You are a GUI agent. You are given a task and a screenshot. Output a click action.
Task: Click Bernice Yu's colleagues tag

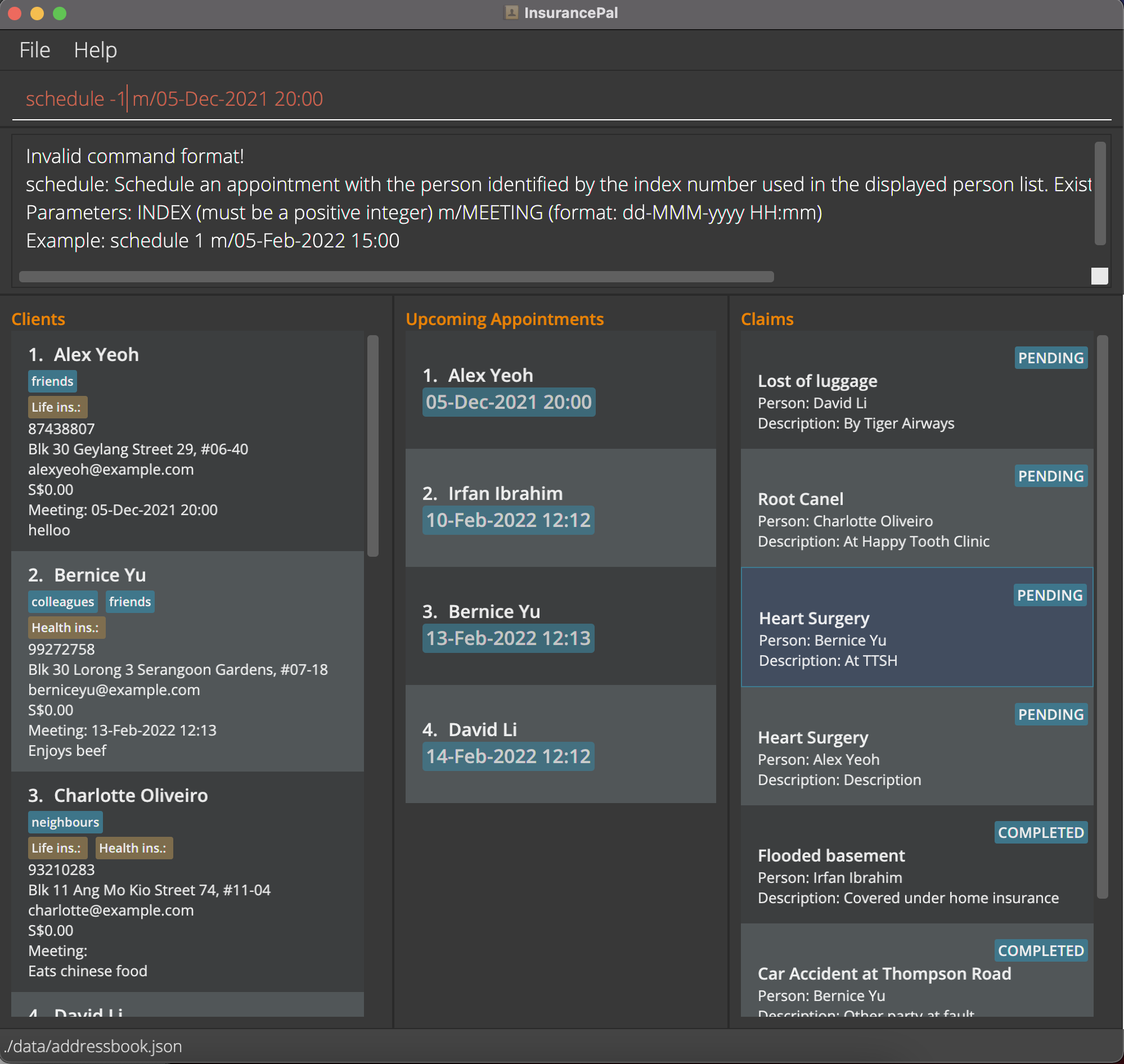click(x=62, y=602)
